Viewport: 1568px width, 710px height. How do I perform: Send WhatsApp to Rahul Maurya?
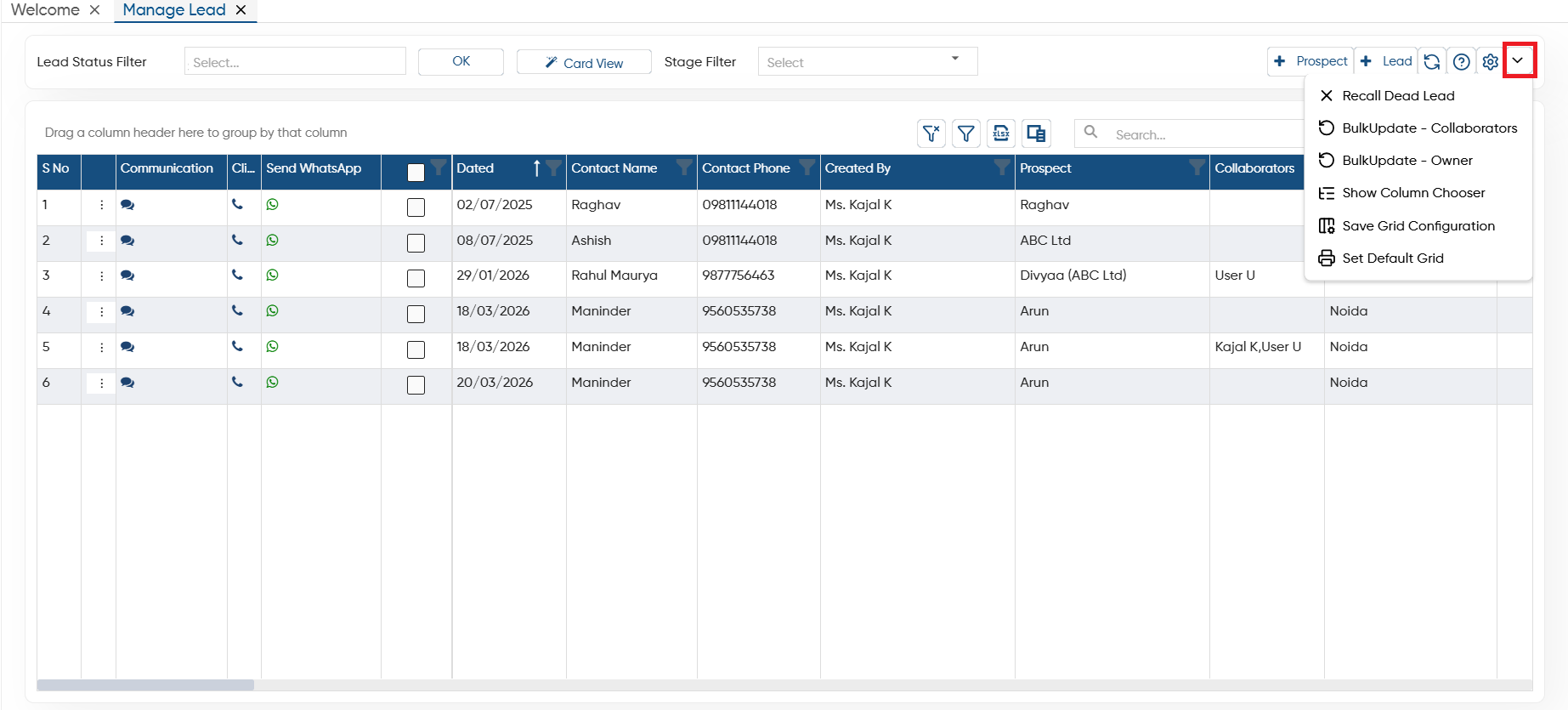[272, 275]
